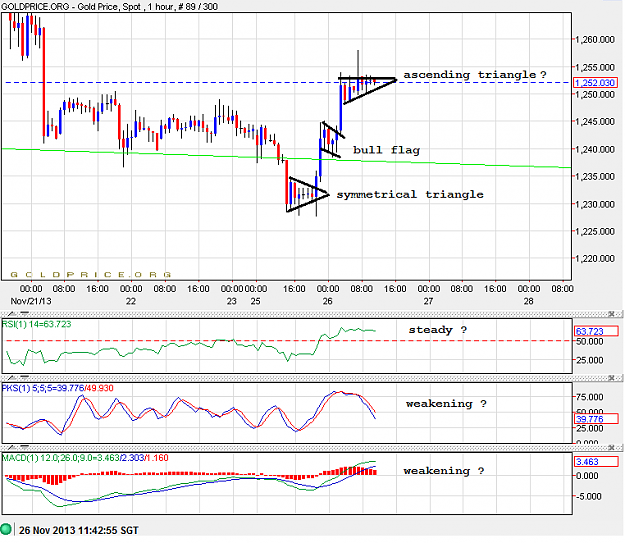Click the 1,255.000 price axis label

point(595,67)
